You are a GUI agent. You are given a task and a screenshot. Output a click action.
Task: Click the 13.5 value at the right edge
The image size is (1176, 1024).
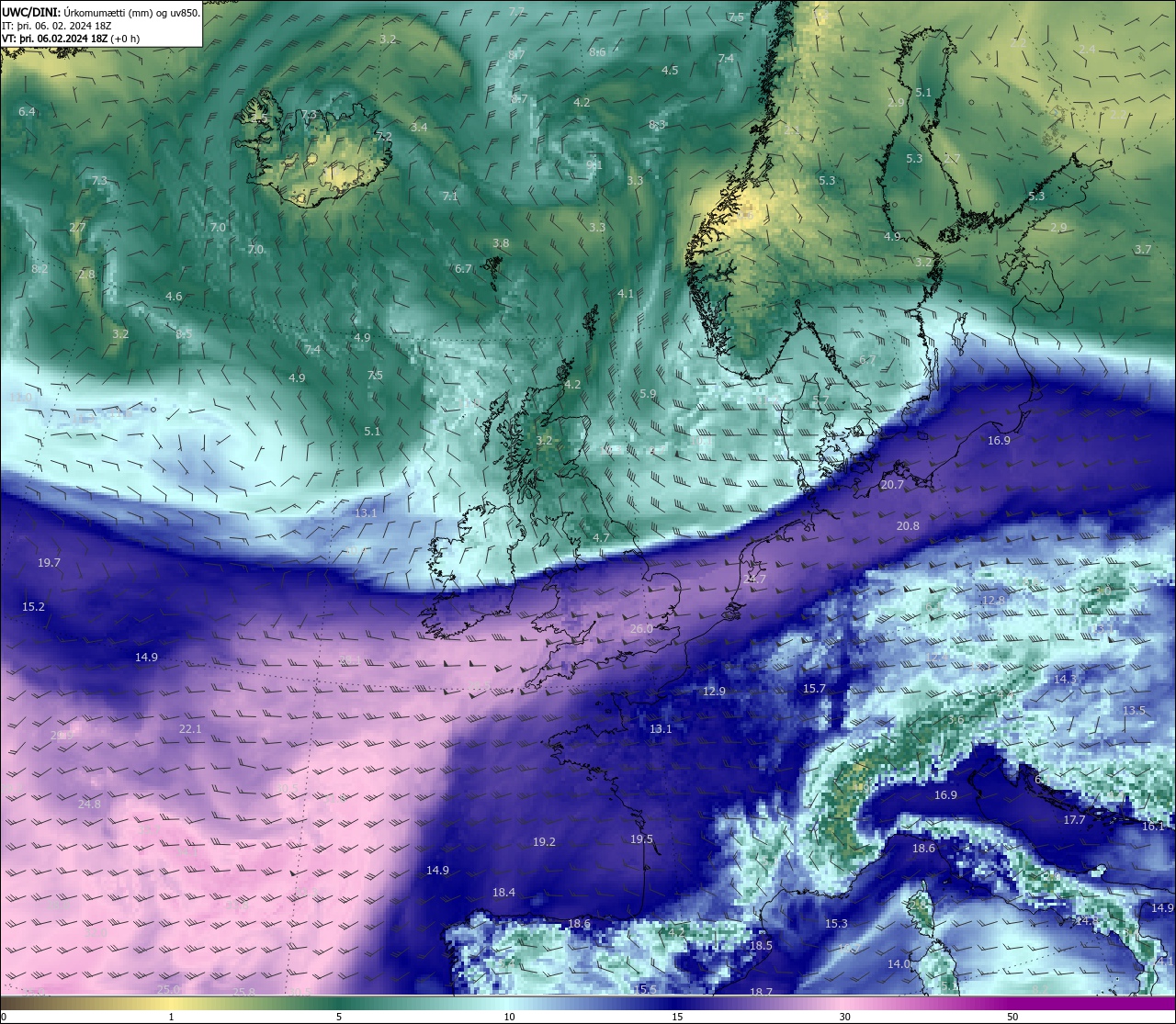click(x=1134, y=711)
